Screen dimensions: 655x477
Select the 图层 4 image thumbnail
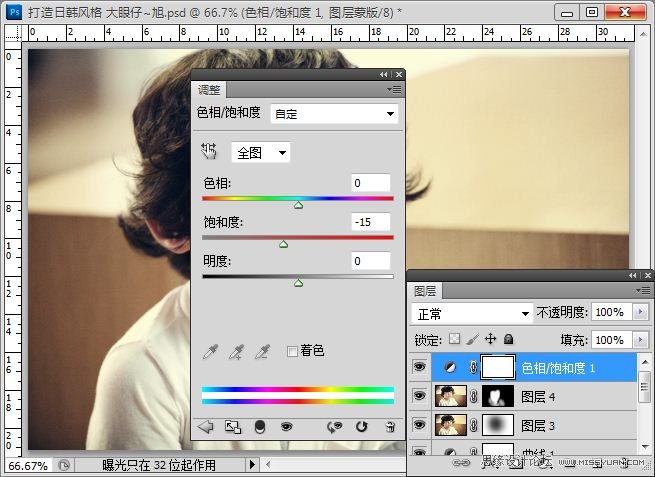click(x=451, y=396)
